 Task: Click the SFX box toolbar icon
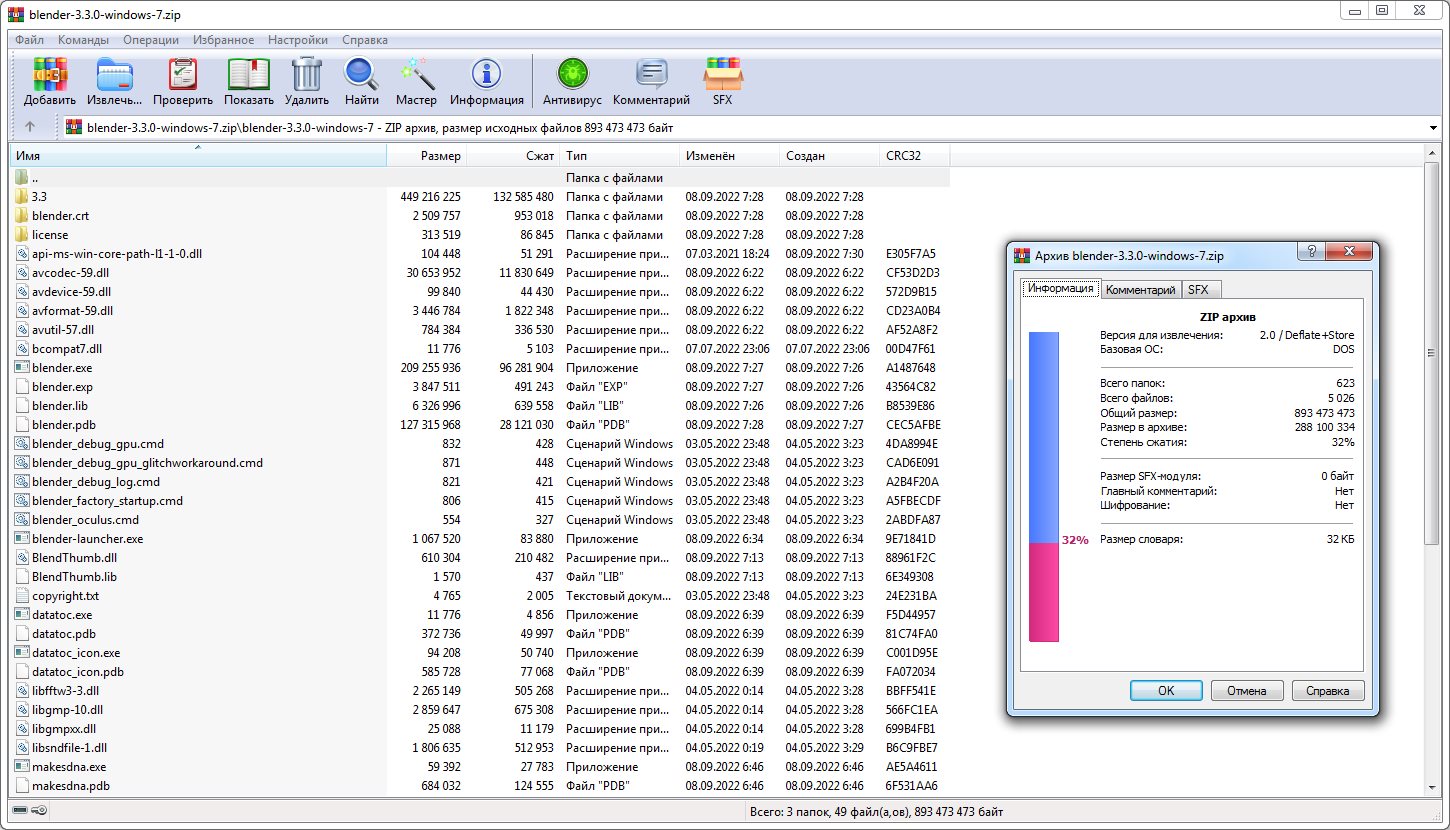722,75
